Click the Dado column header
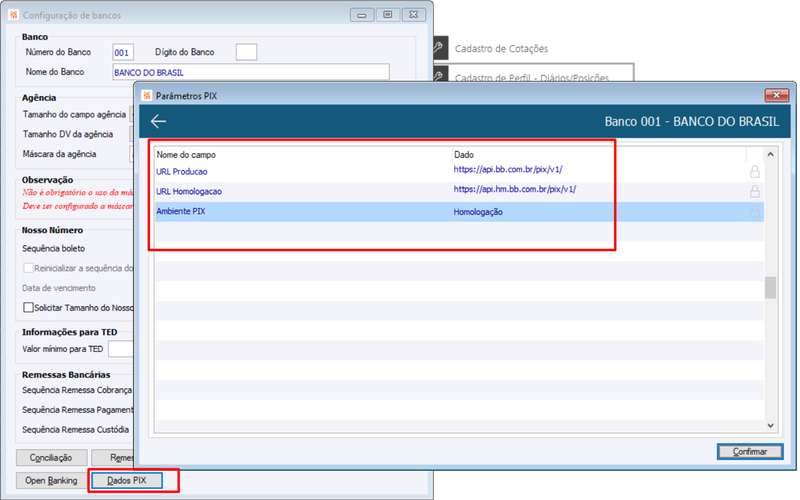The height and width of the screenshot is (500, 800). [x=599, y=154]
